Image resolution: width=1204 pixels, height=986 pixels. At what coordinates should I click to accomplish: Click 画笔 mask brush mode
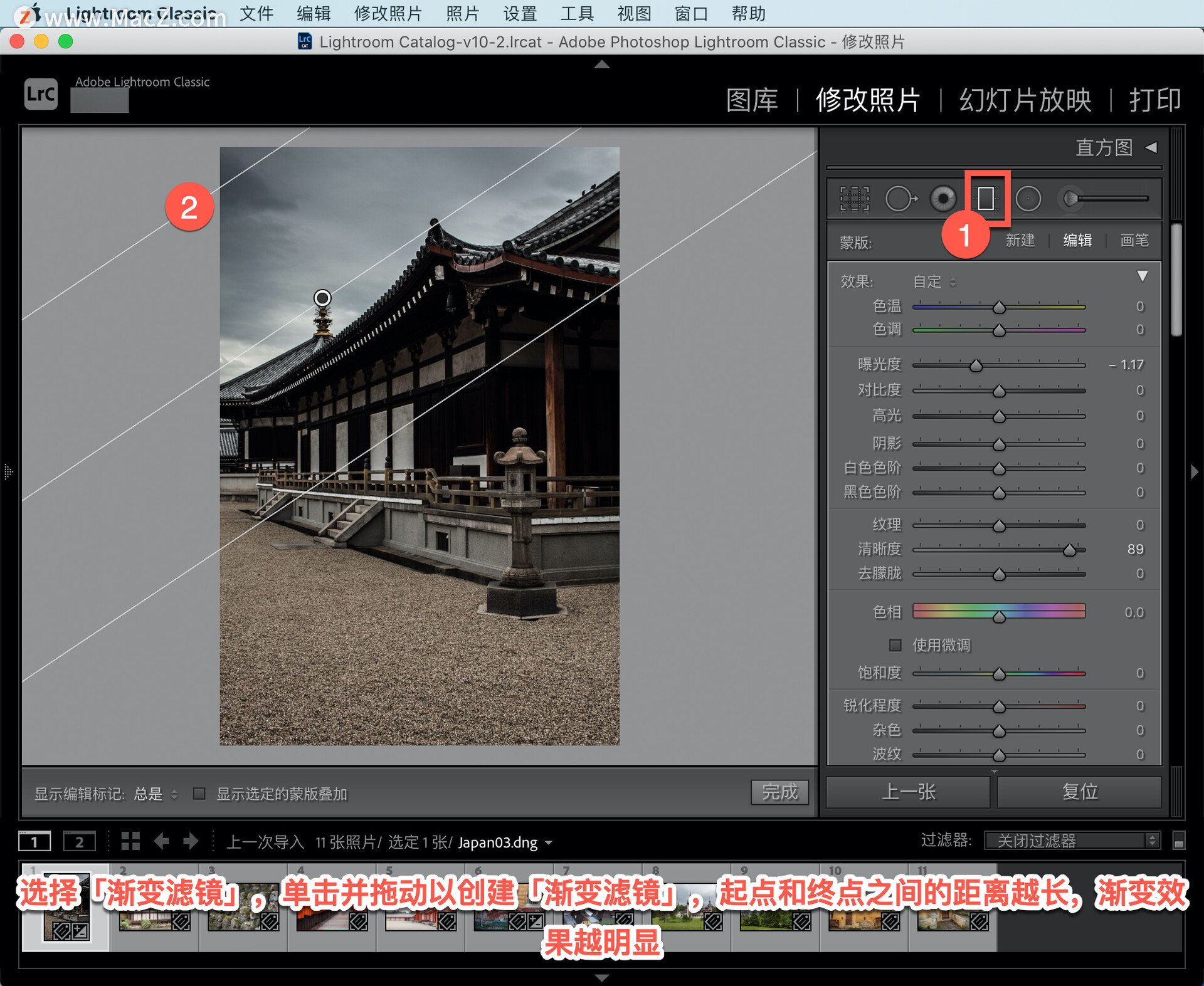[1134, 240]
